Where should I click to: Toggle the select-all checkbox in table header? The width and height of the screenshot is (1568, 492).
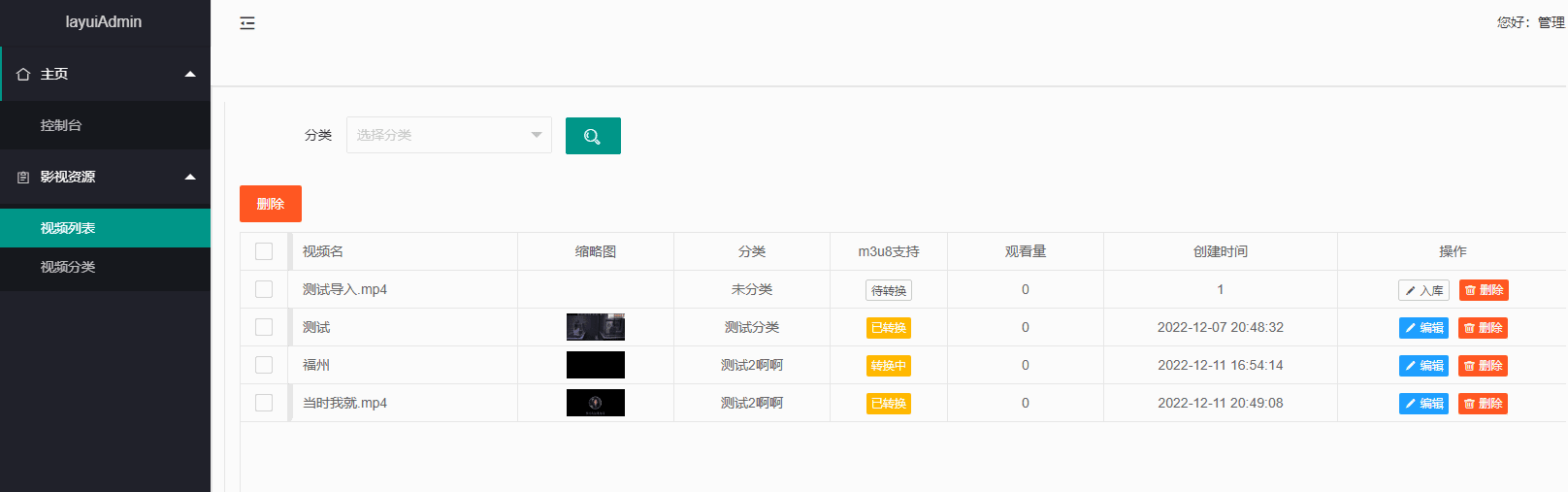pyautogui.click(x=264, y=251)
